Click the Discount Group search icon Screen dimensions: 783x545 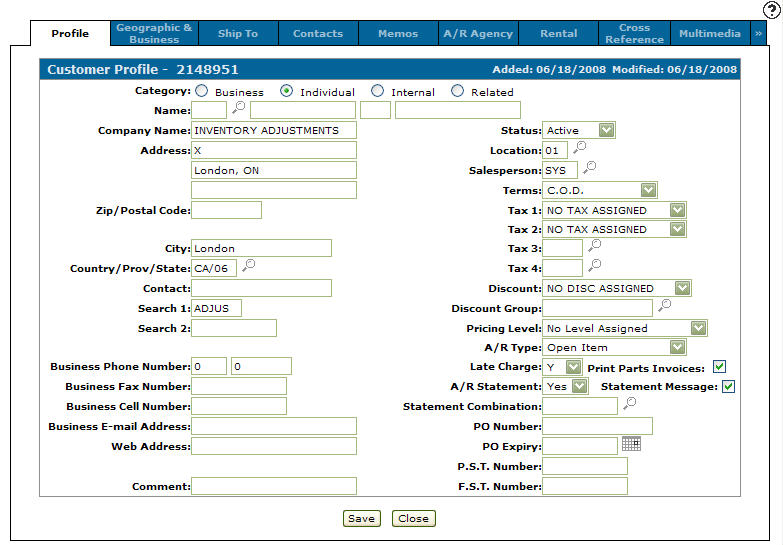pos(664,305)
